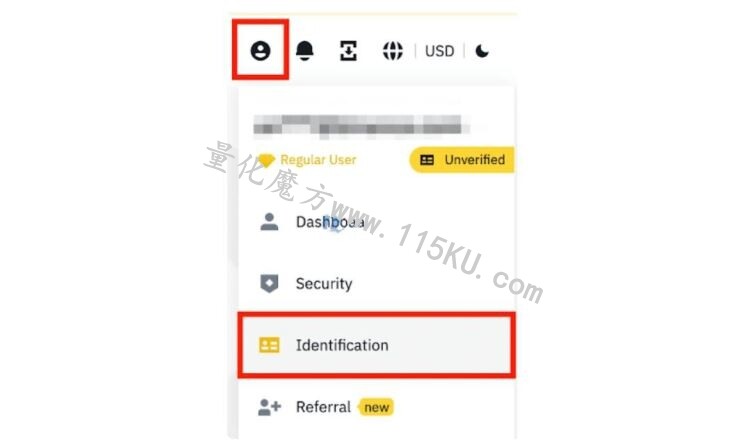Screen dimensions: 750x444
Task: Open notifications bell icon
Action: 305,50
